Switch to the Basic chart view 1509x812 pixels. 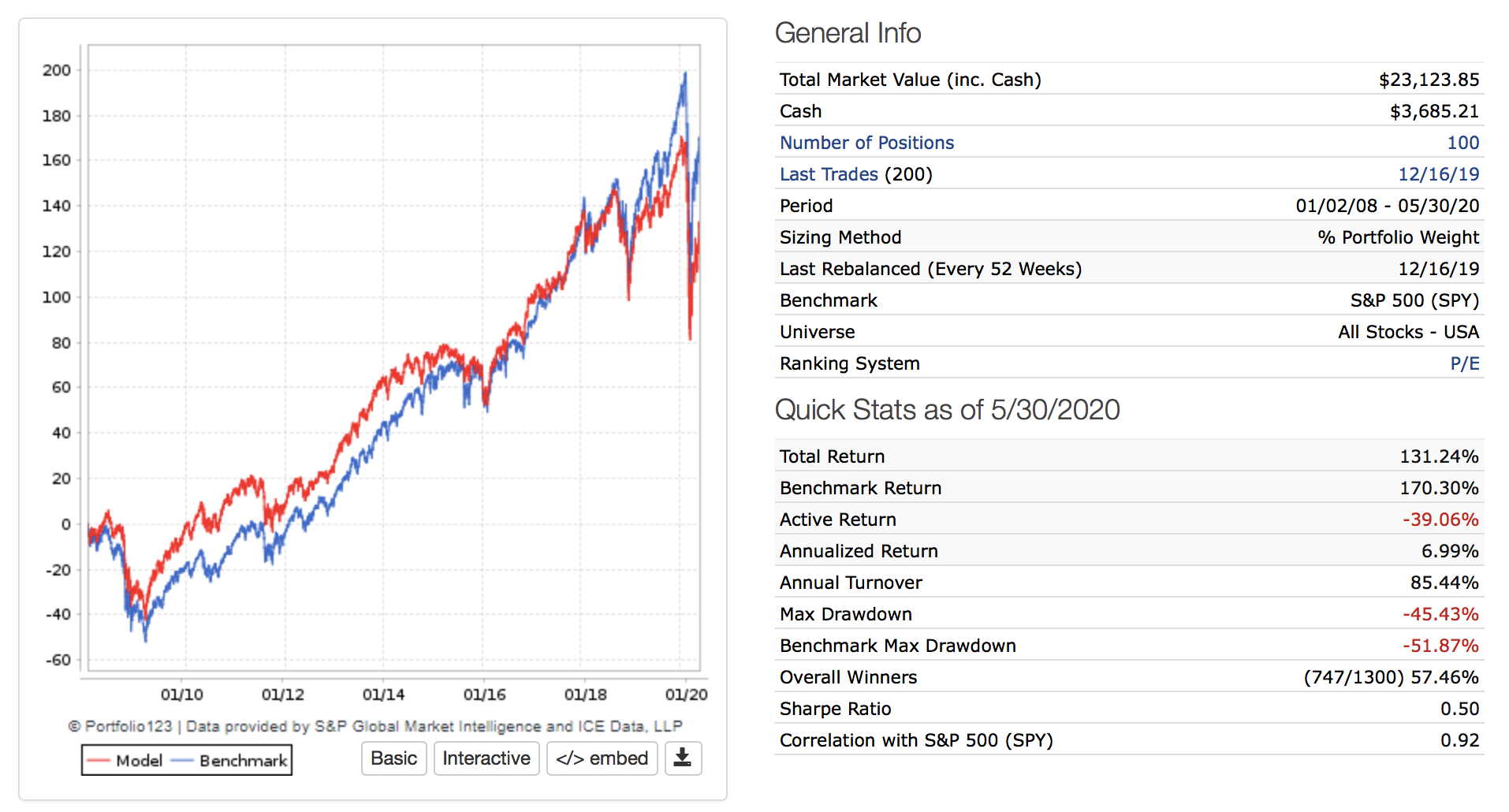pyautogui.click(x=393, y=758)
